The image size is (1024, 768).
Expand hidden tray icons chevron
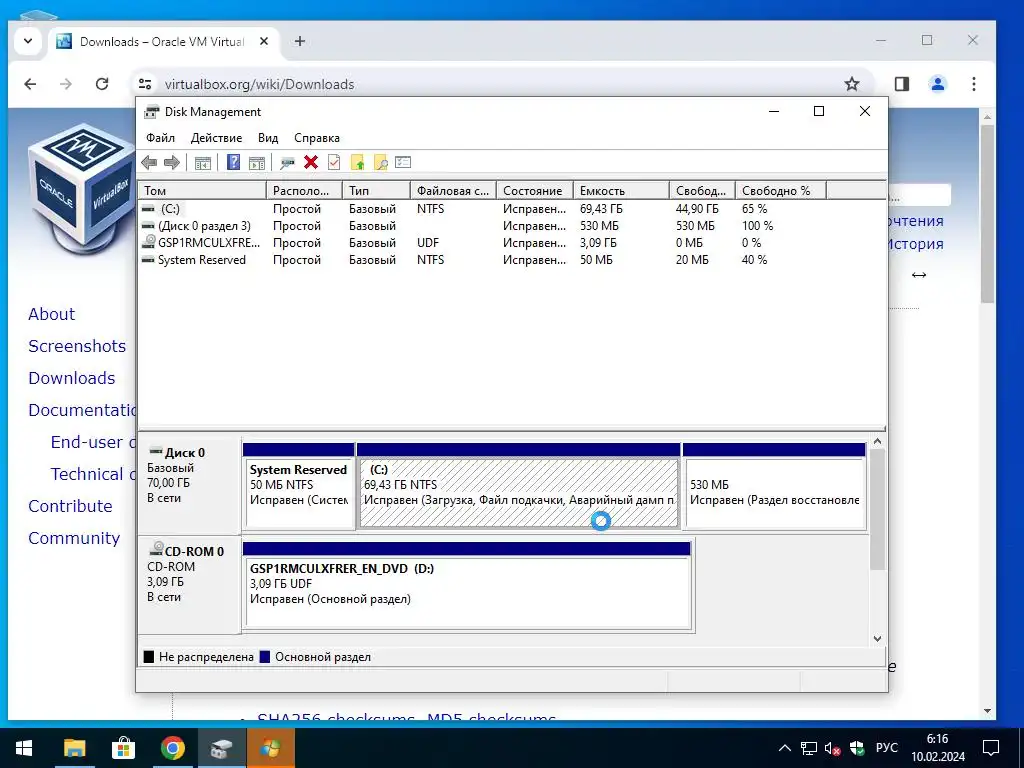coord(785,748)
